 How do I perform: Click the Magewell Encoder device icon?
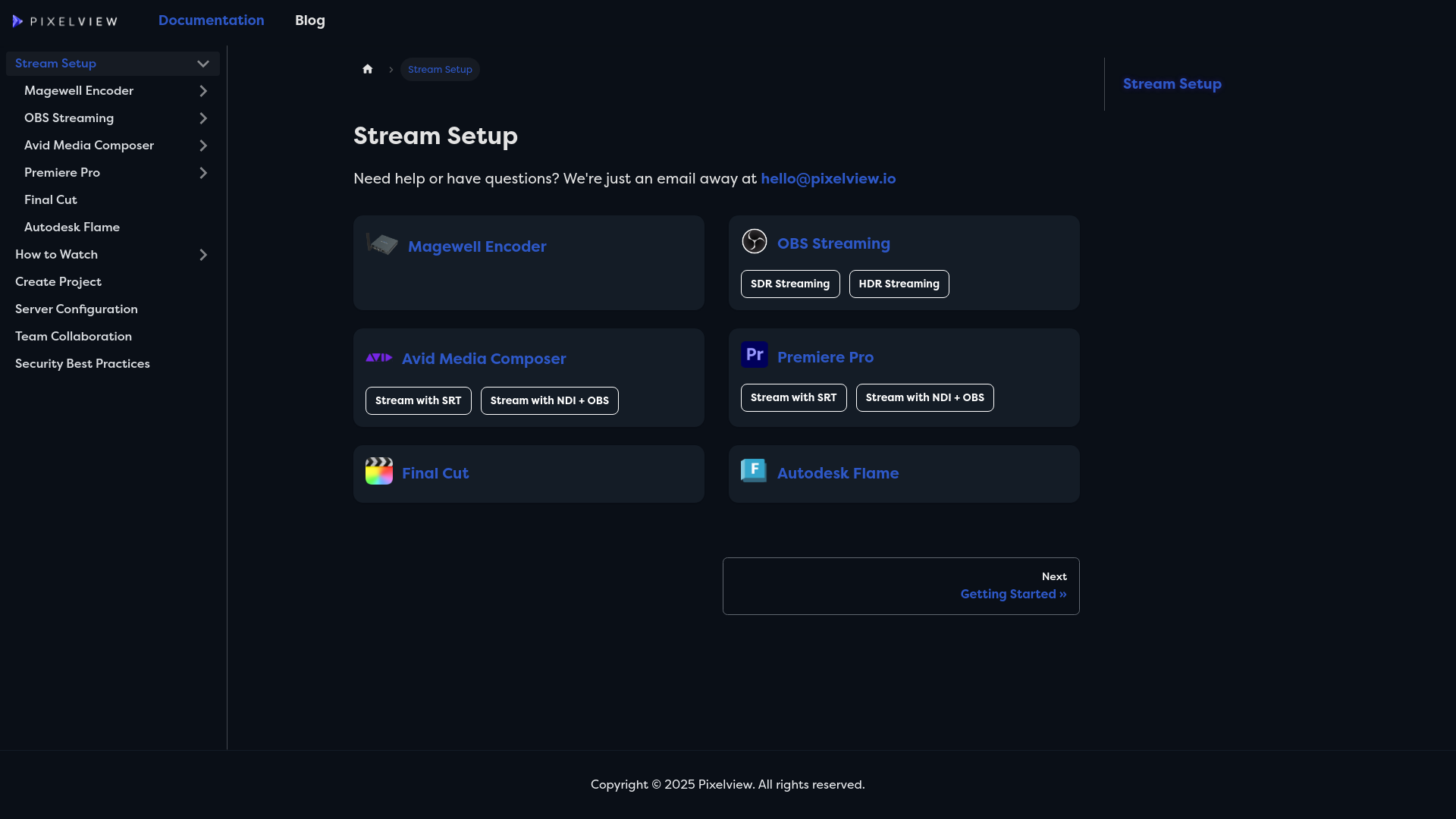pos(382,244)
